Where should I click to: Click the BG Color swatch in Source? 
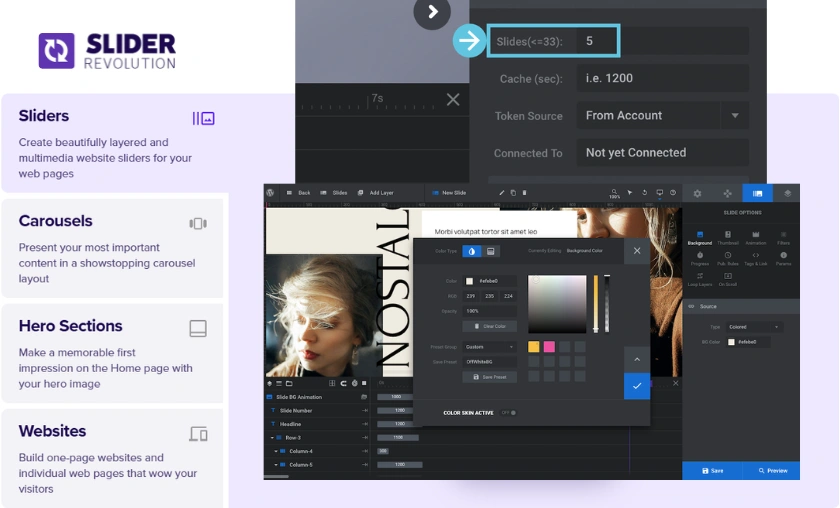[731, 342]
